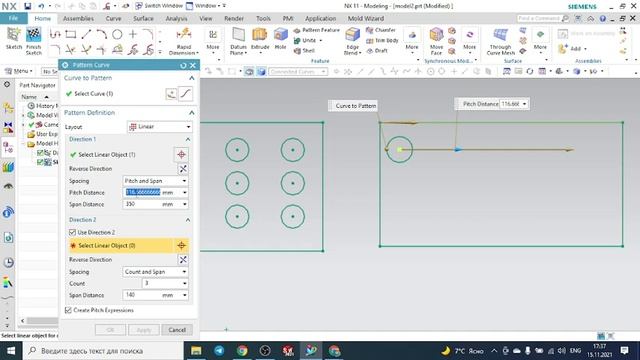Open Telegram from the taskbar
The width and height of the screenshot is (640, 360).
[x=219, y=351]
